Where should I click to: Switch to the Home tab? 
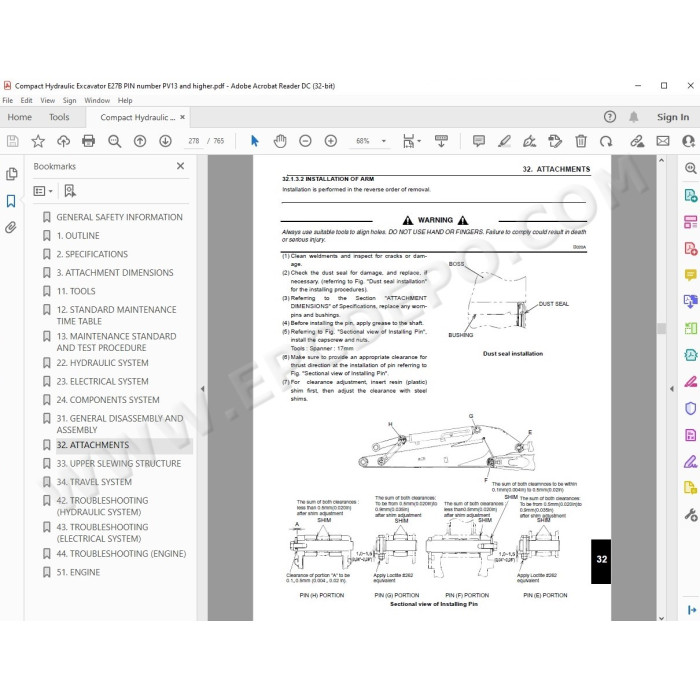20,117
